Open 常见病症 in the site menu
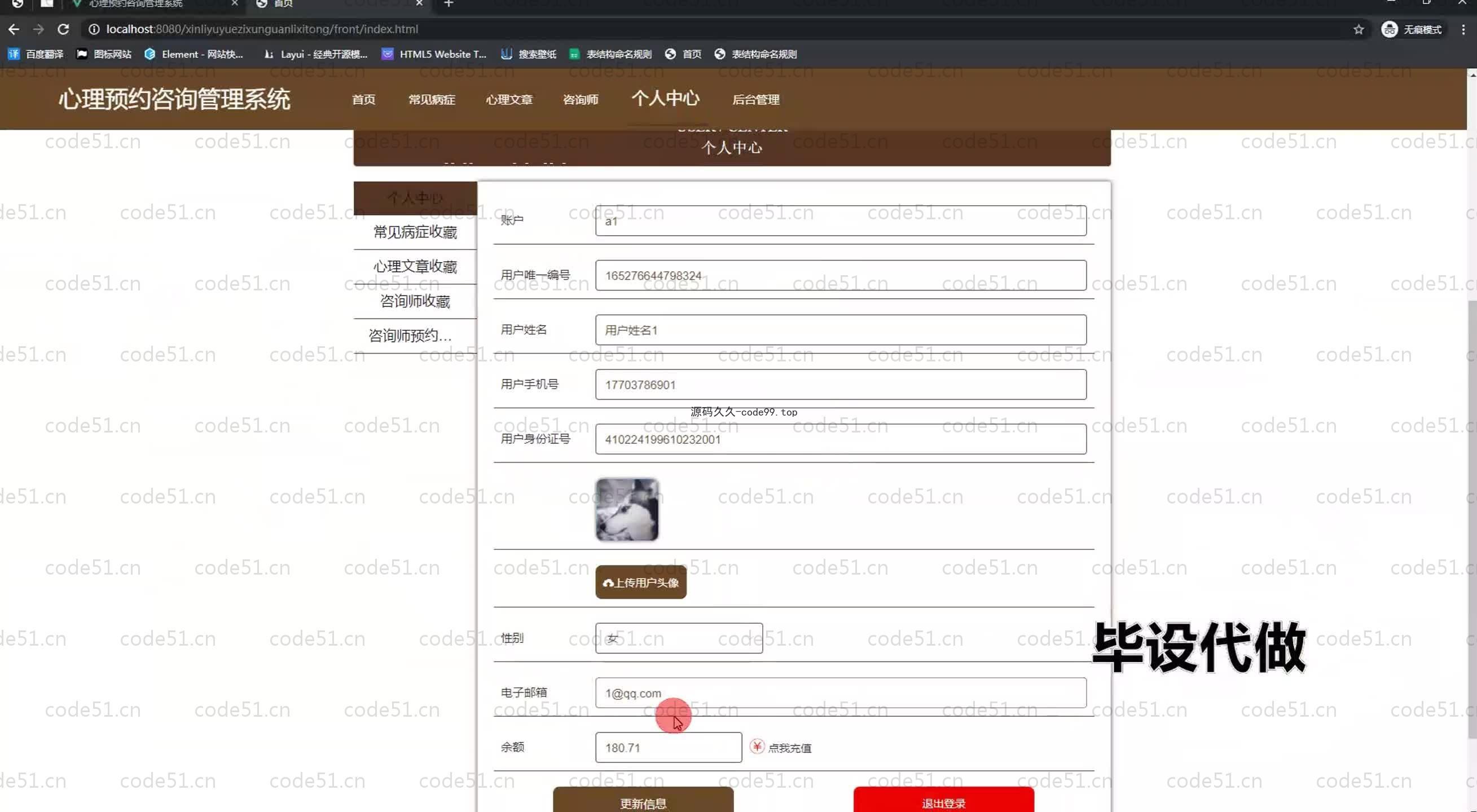 432,100
